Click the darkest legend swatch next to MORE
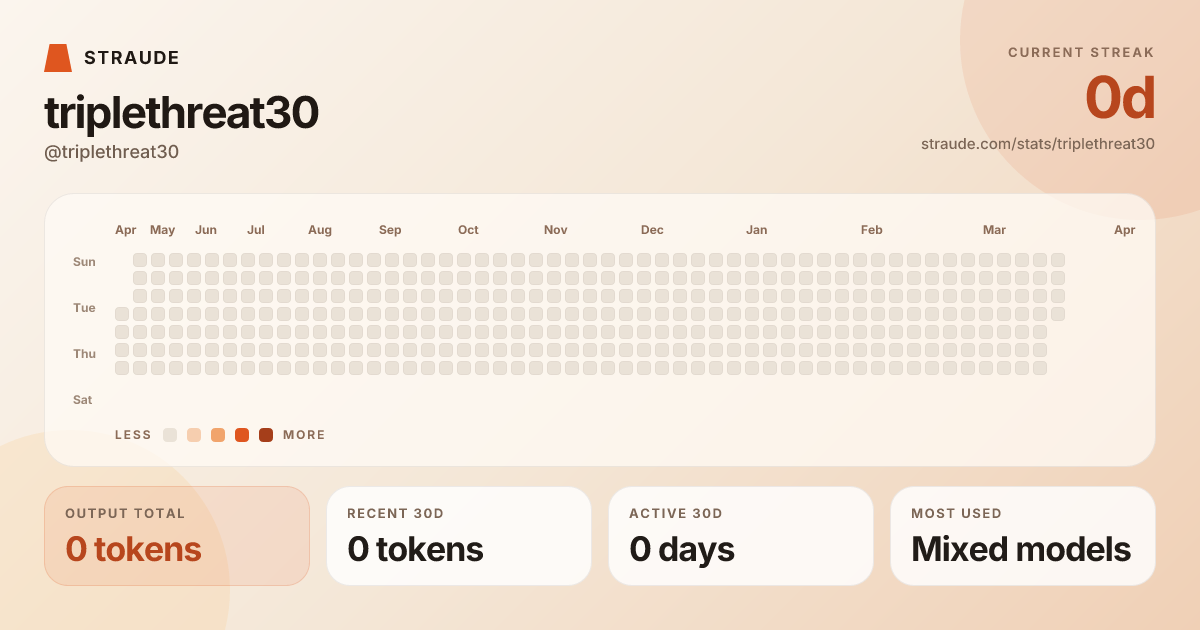 [x=266, y=435]
